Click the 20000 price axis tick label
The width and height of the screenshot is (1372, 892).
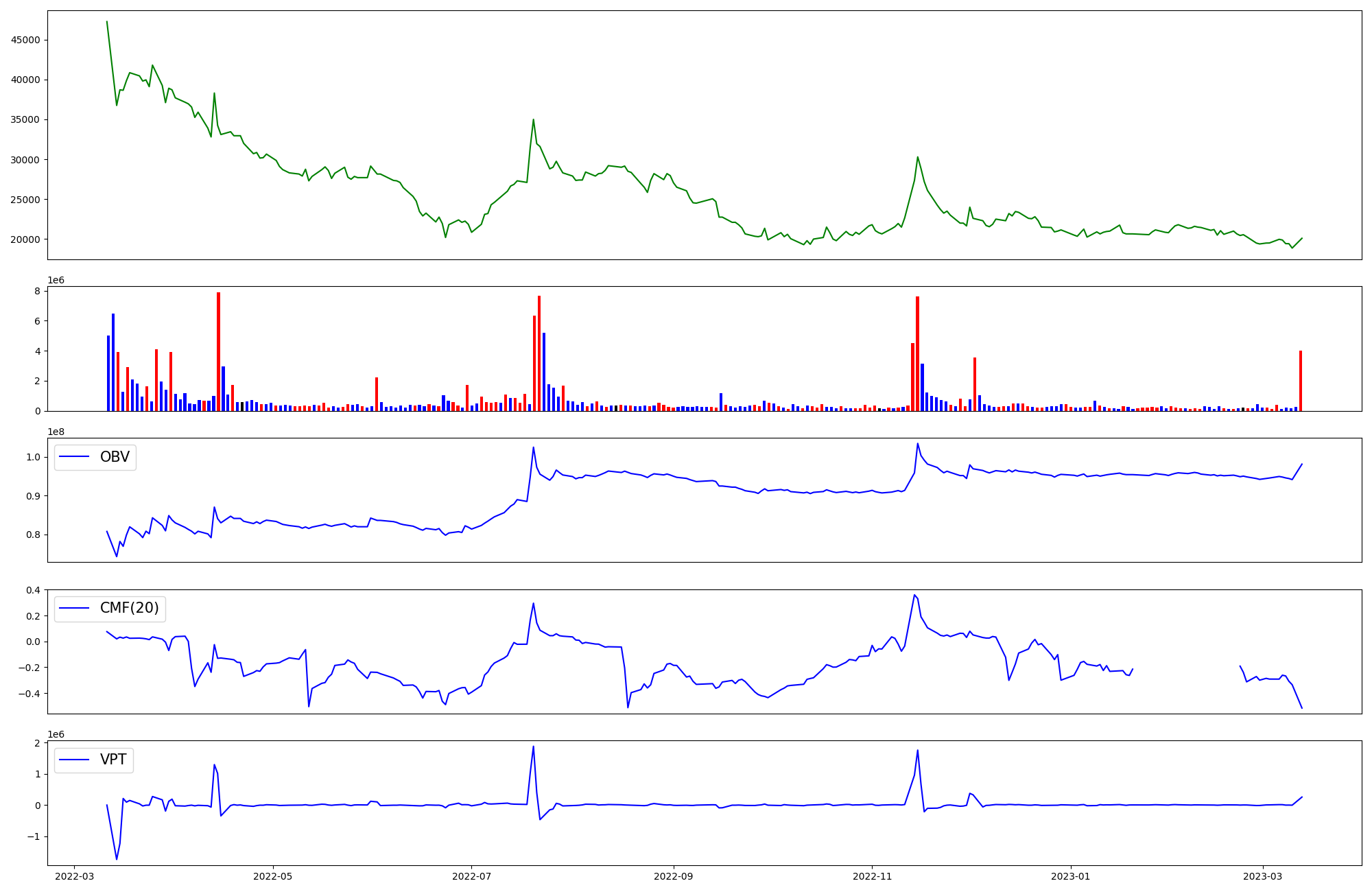(x=26, y=239)
